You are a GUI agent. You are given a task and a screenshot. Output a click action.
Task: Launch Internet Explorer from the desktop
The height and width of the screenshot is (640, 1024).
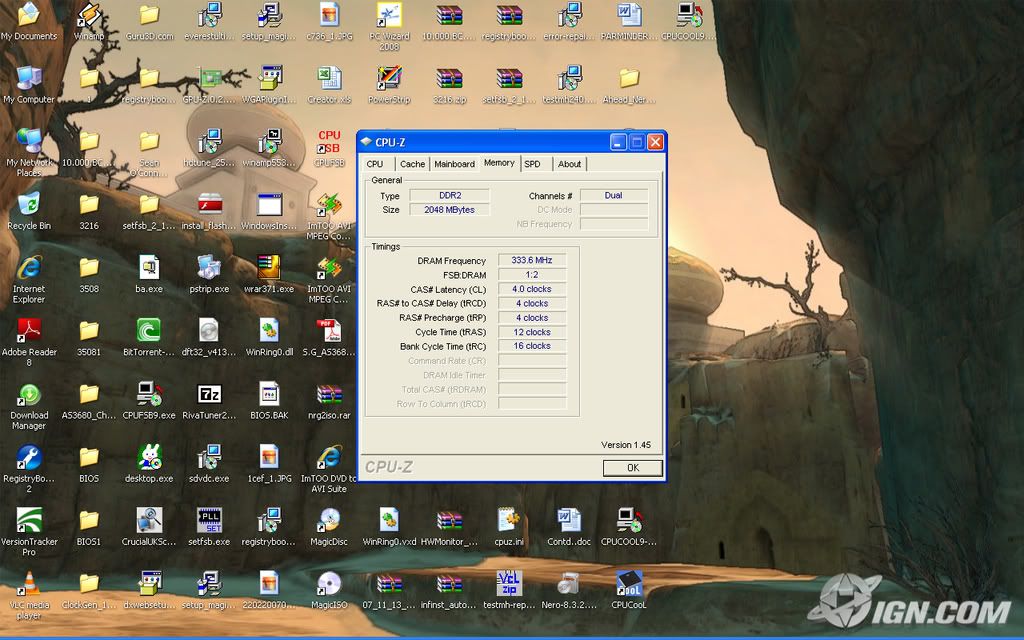(29, 268)
